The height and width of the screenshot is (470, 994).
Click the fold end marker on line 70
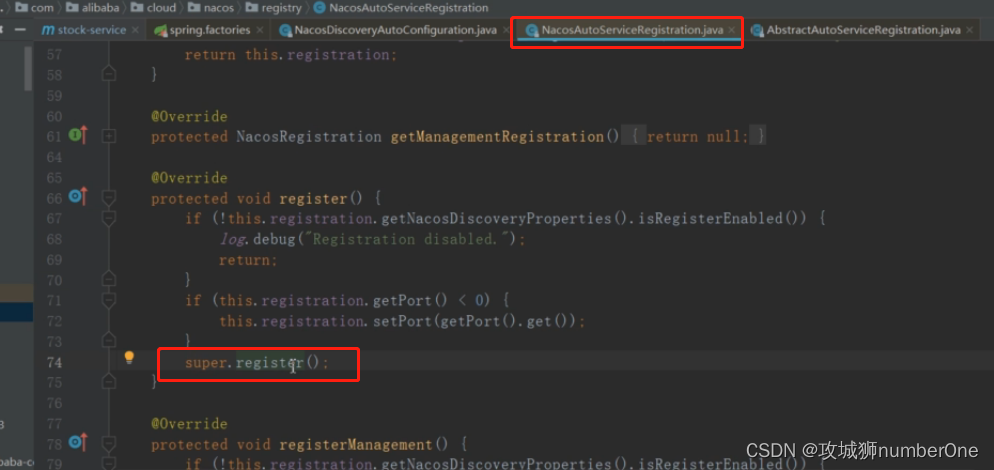(109, 278)
